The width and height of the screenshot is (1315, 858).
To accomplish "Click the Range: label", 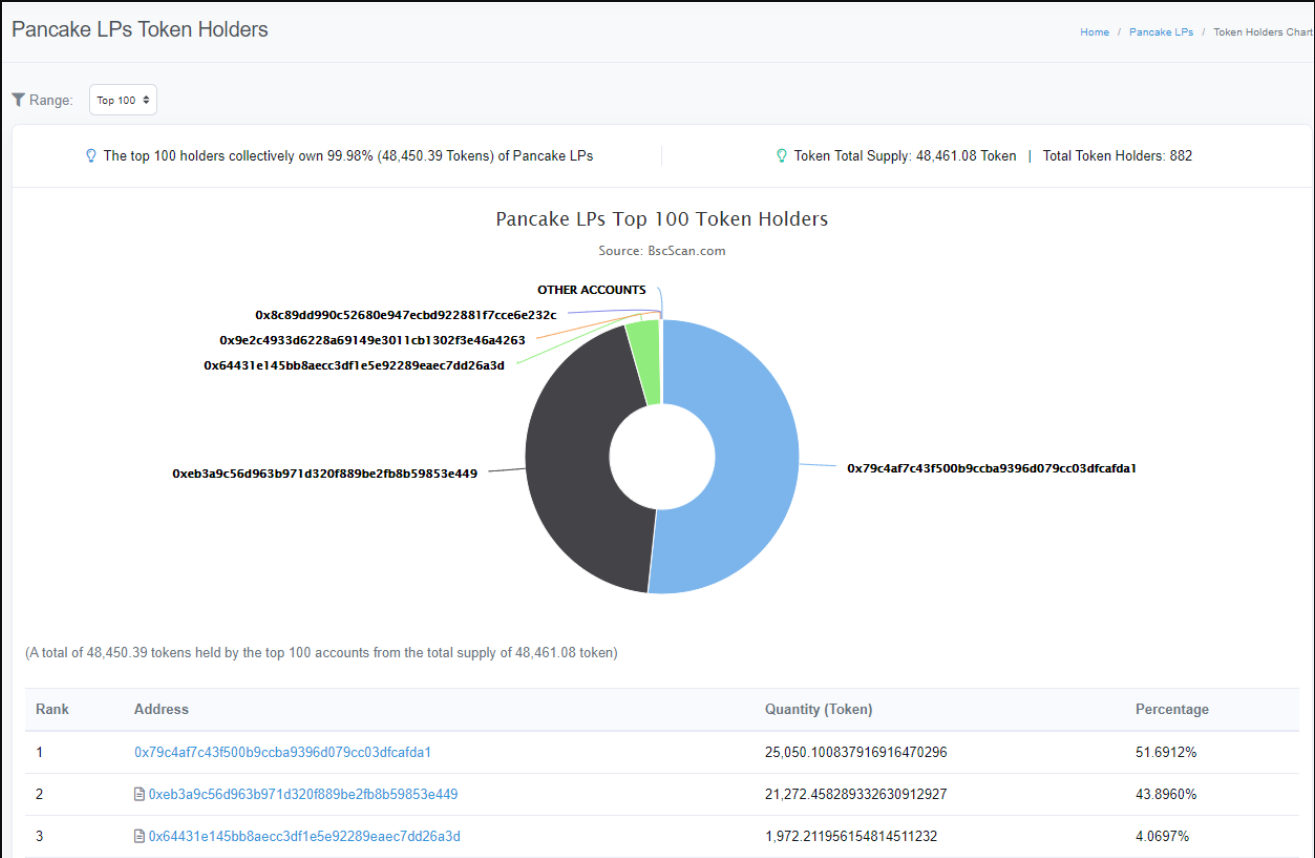I will click(51, 100).
